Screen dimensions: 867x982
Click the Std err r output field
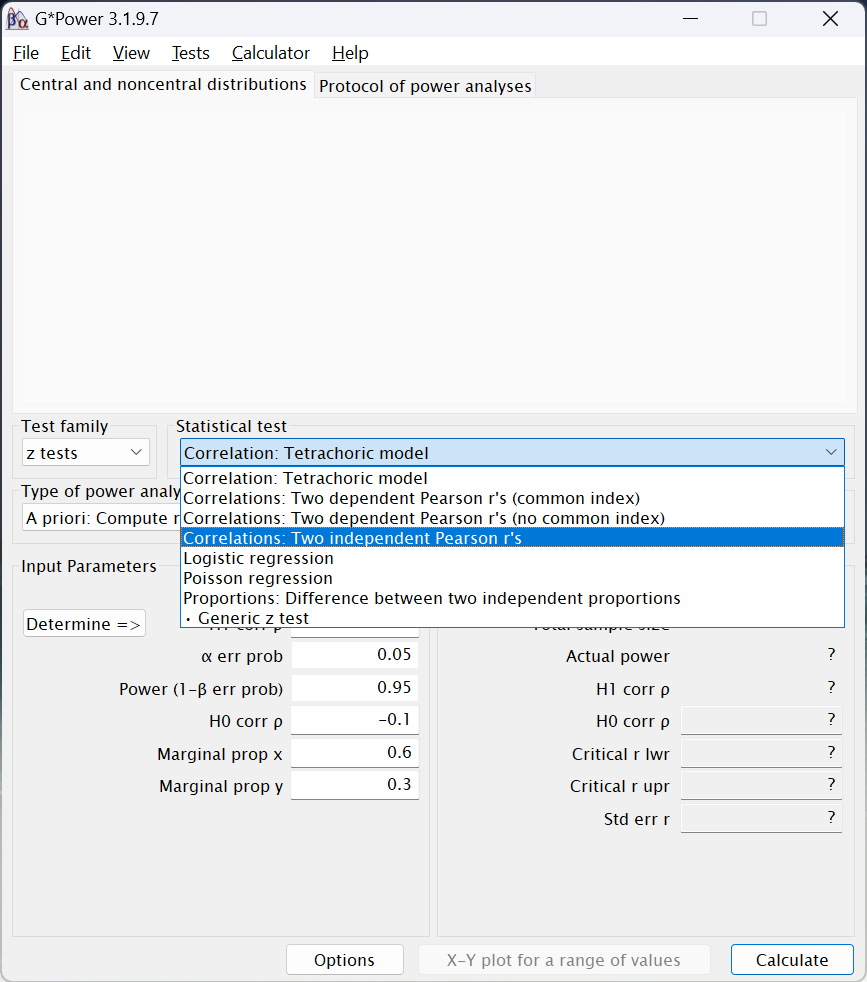coord(761,818)
